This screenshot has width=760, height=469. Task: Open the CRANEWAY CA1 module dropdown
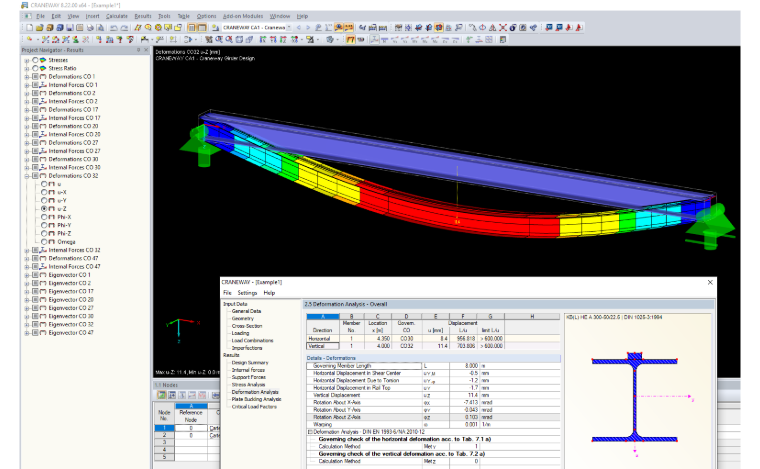(x=289, y=28)
